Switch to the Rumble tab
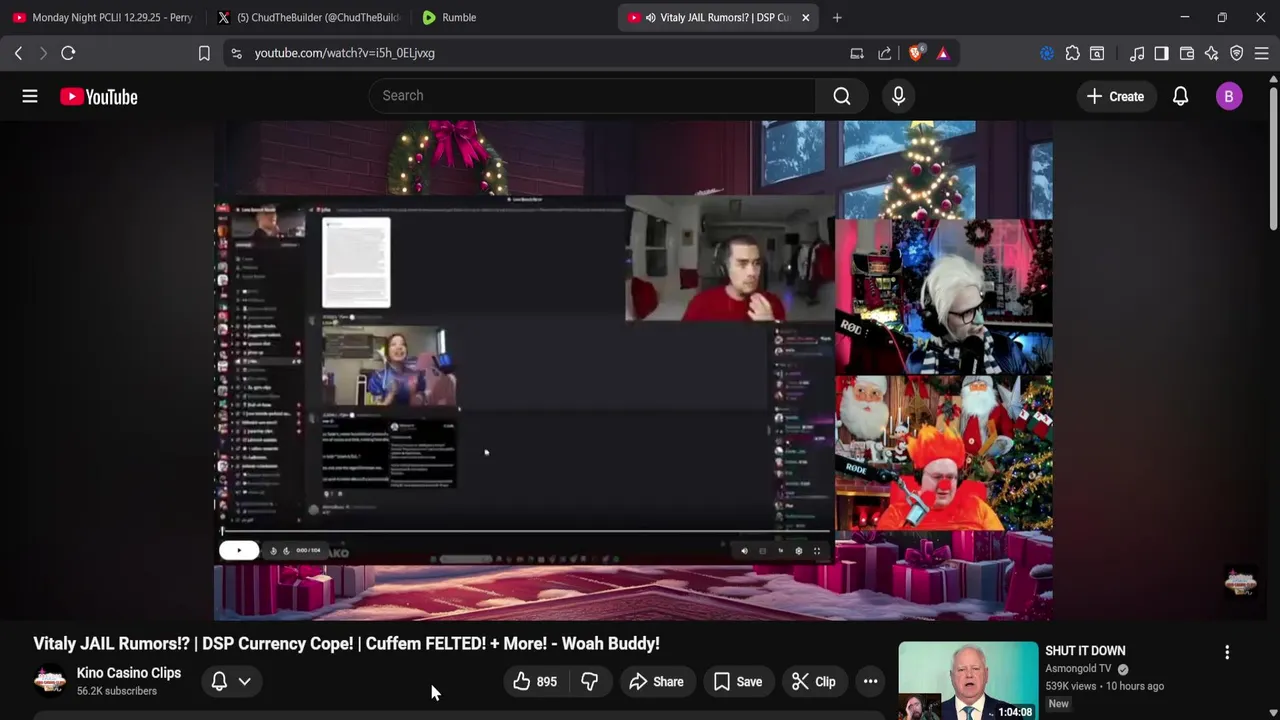1280x720 pixels. coord(510,17)
